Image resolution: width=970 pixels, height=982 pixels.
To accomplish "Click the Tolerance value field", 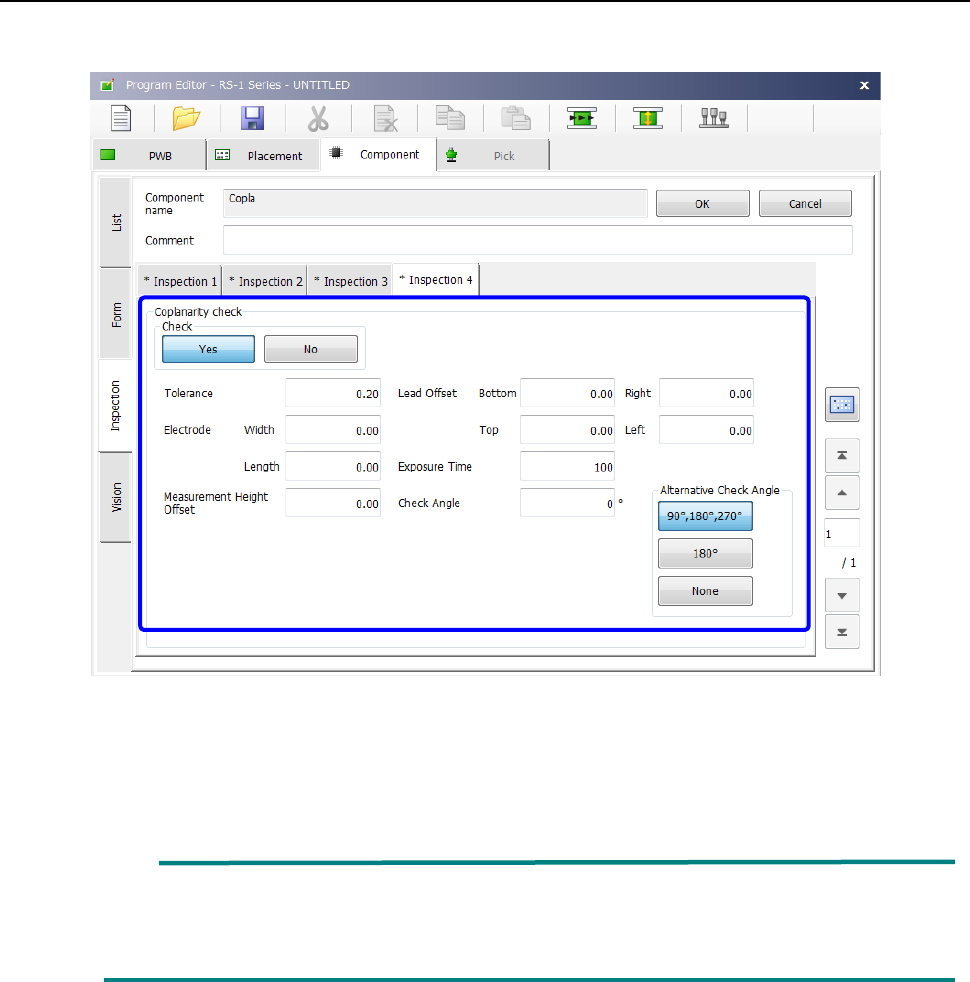I will [x=333, y=393].
